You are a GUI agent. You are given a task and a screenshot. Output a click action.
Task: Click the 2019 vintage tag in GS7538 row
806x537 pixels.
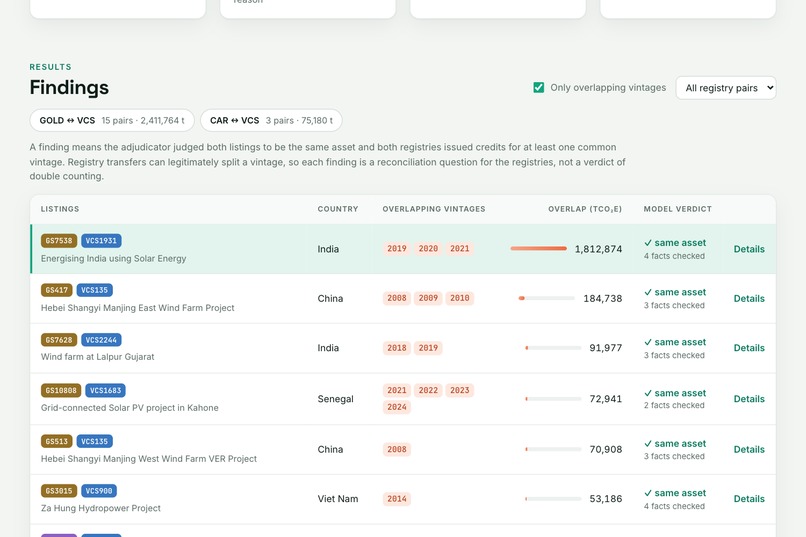[397, 249]
